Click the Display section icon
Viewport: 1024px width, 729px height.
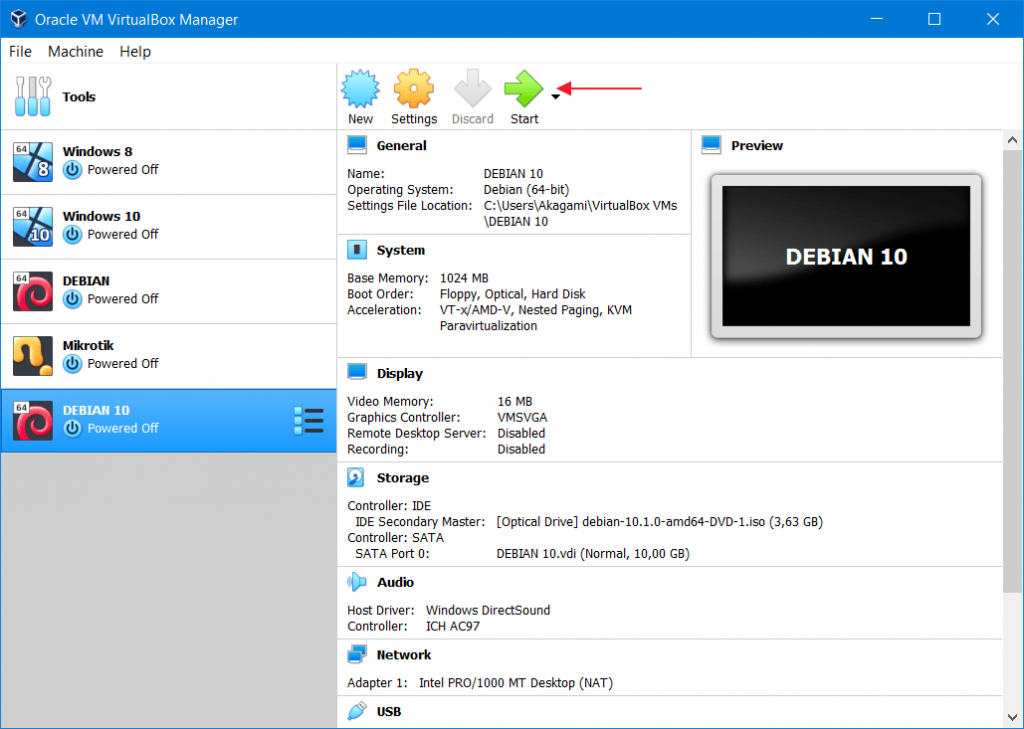pos(356,372)
